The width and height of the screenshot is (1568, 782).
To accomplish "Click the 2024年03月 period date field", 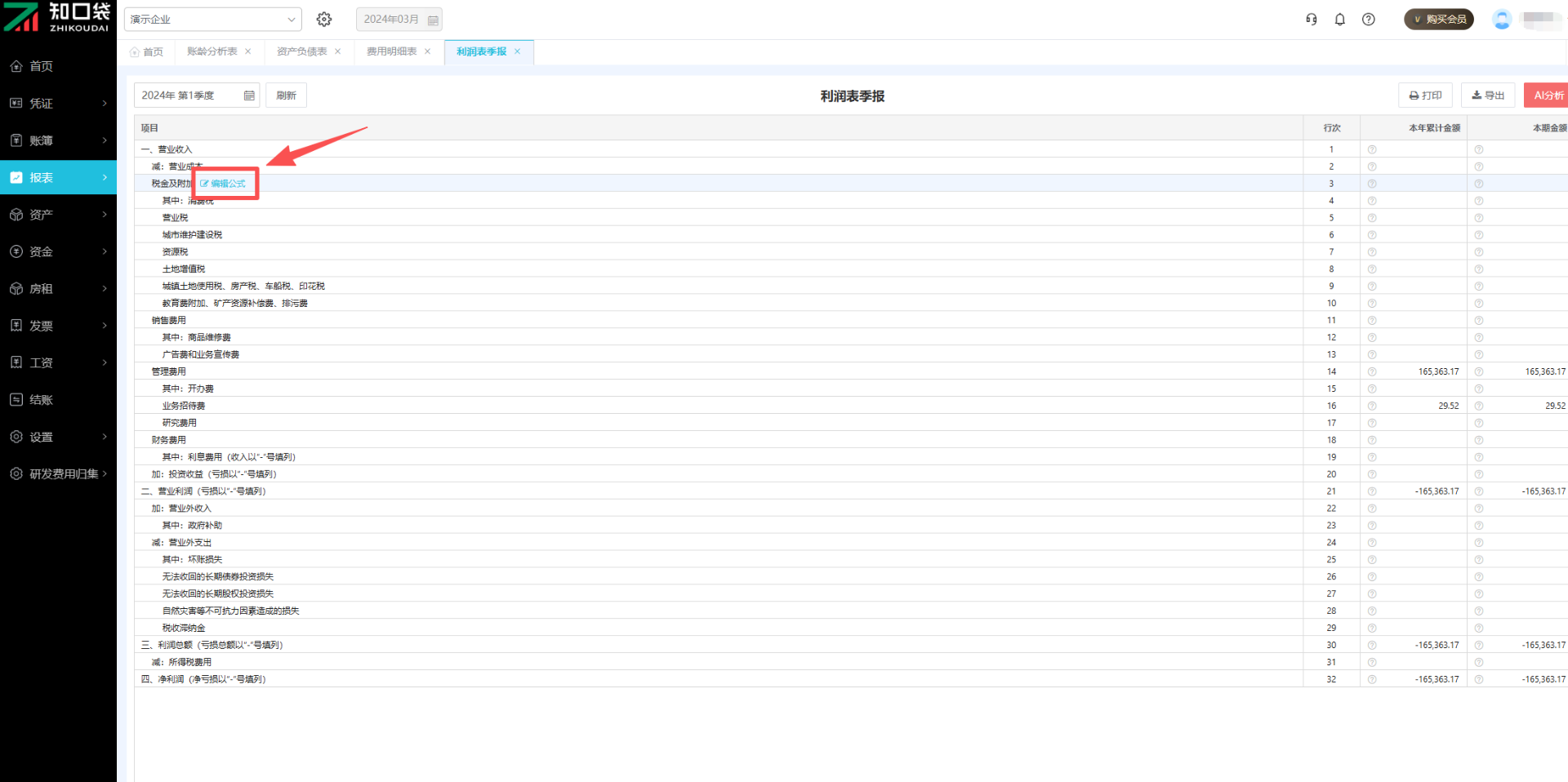I will pyautogui.click(x=399, y=20).
